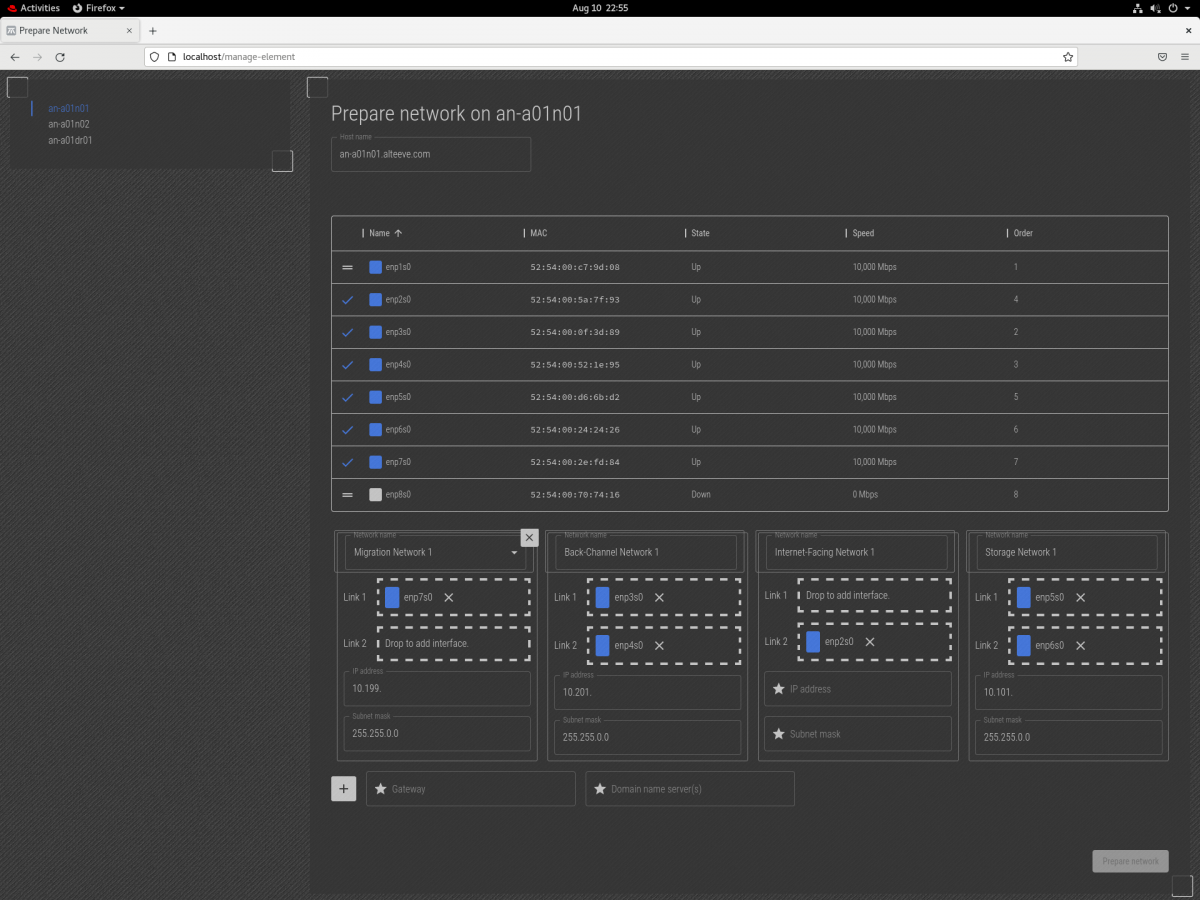Remove enp7s0 from Migration Network Link 1

click(x=449, y=598)
